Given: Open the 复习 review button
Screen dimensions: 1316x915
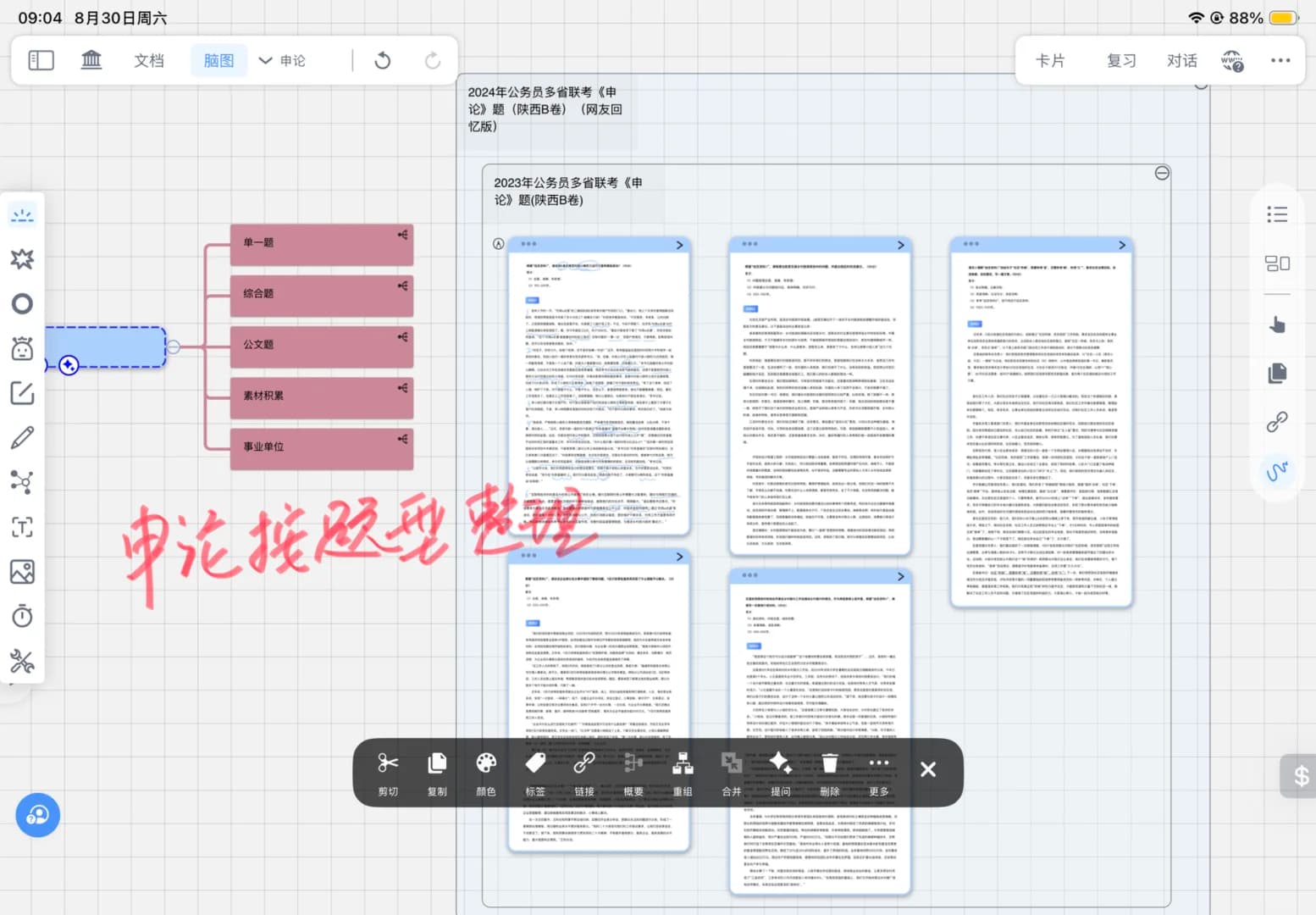Looking at the screenshot, I should (1121, 60).
